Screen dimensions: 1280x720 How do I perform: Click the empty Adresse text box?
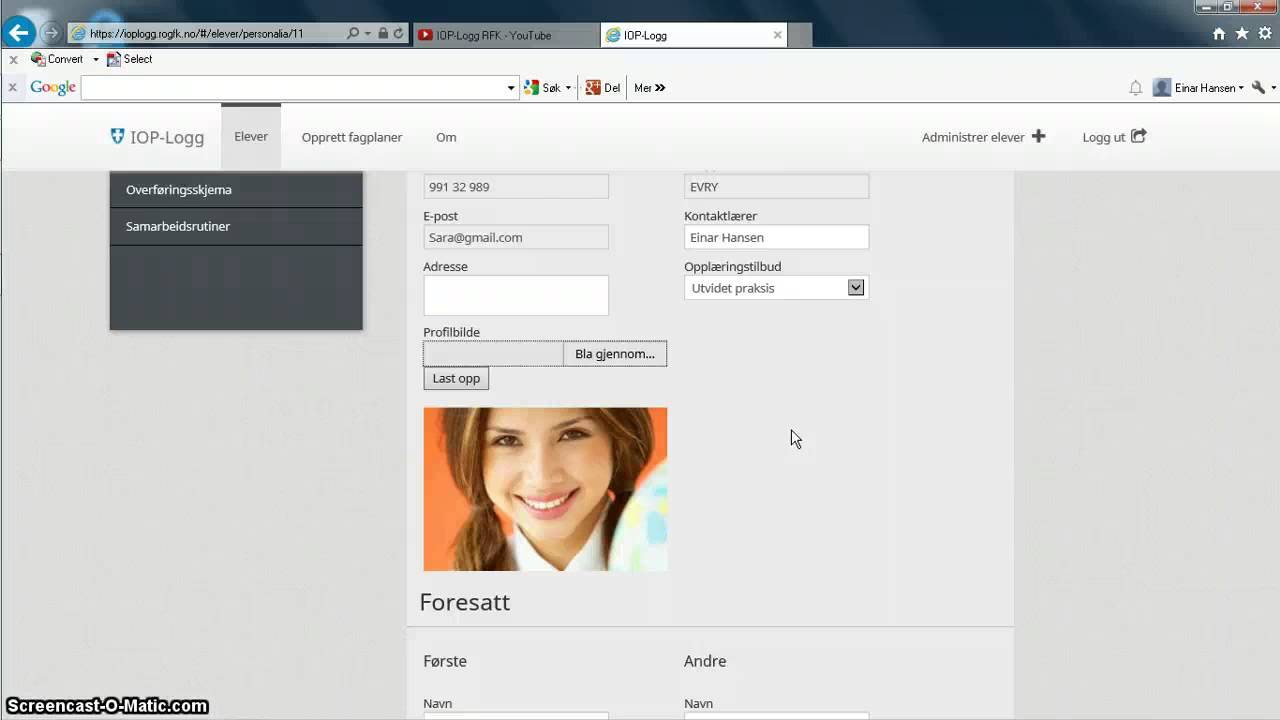(x=516, y=296)
